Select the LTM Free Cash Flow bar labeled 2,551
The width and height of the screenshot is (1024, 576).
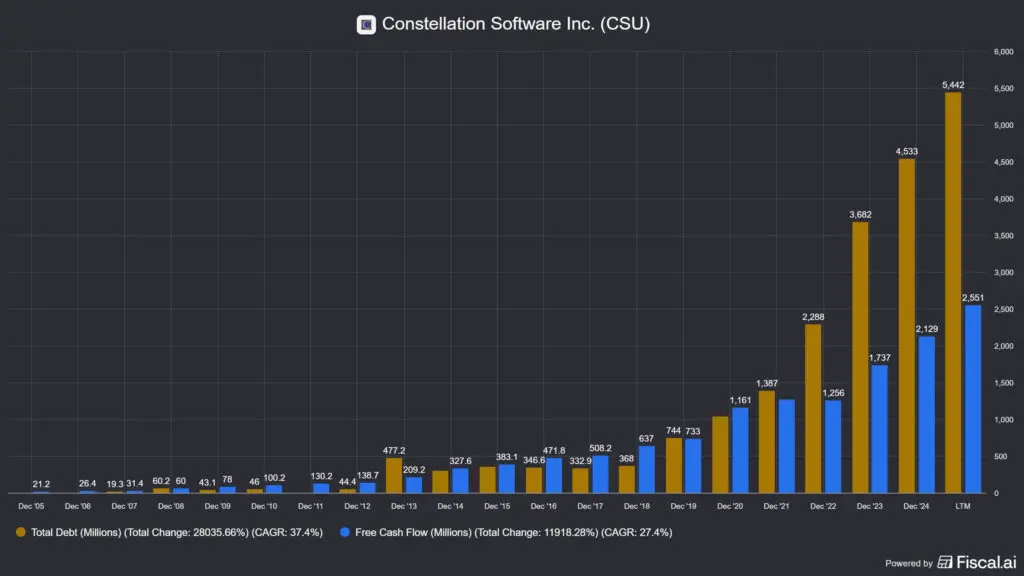(972, 399)
